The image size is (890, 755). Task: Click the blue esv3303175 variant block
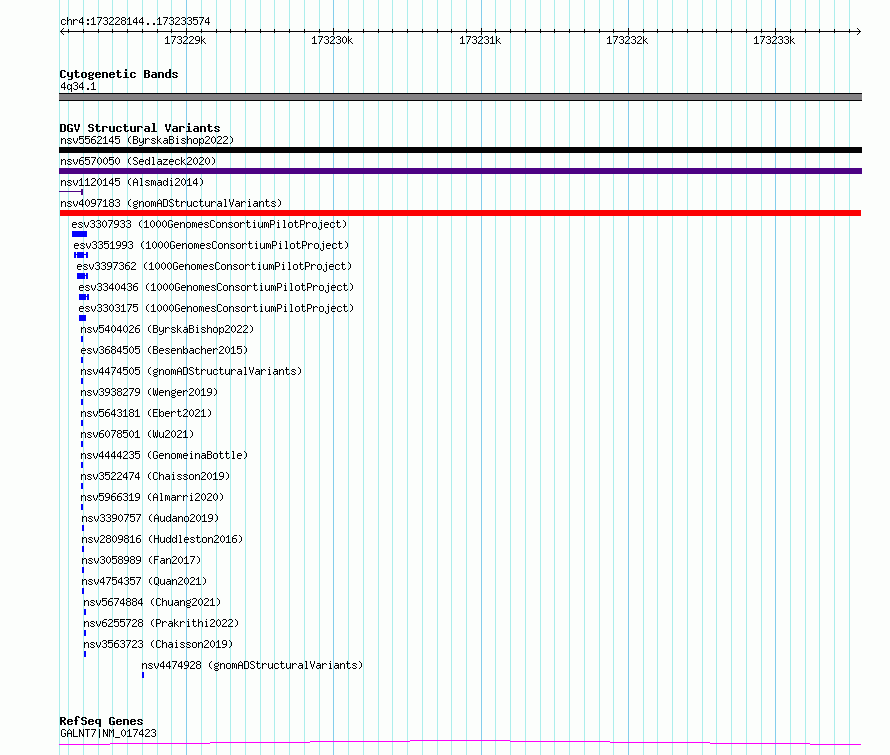tap(82, 318)
